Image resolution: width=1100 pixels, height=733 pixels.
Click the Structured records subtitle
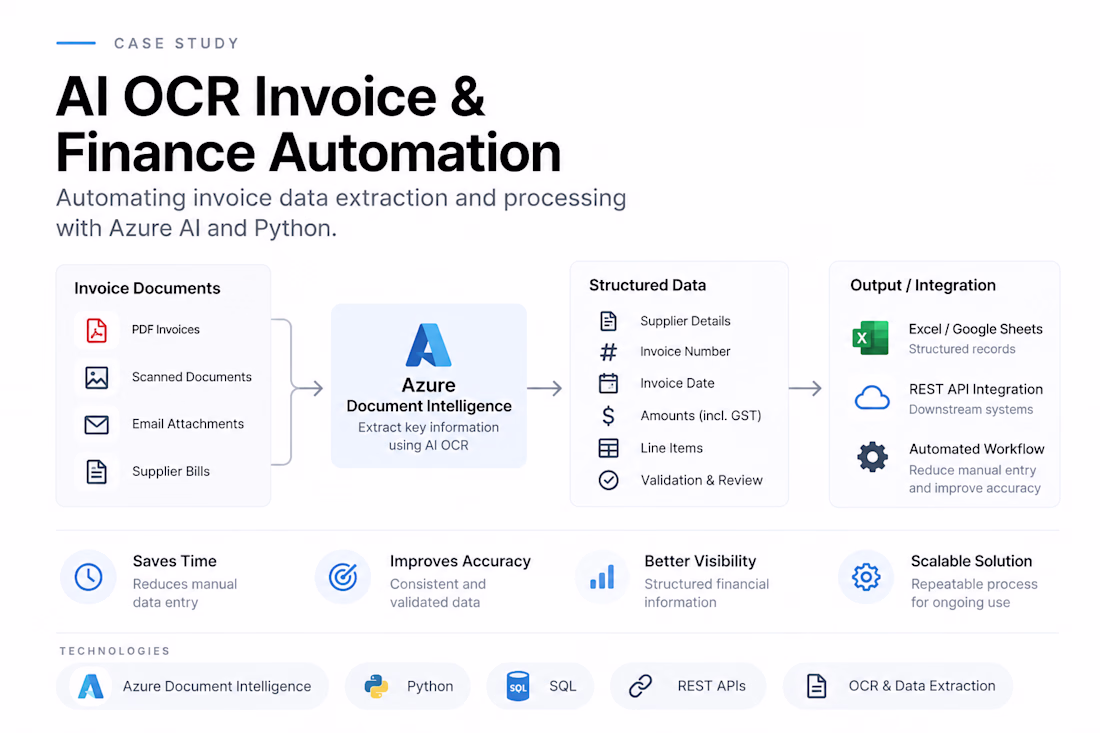click(x=962, y=349)
